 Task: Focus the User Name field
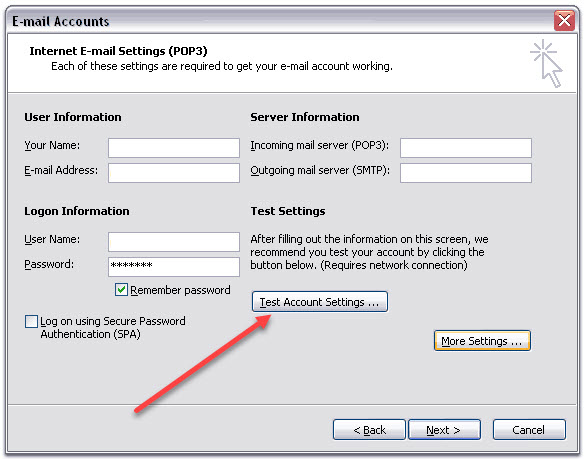click(x=173, y=242)
